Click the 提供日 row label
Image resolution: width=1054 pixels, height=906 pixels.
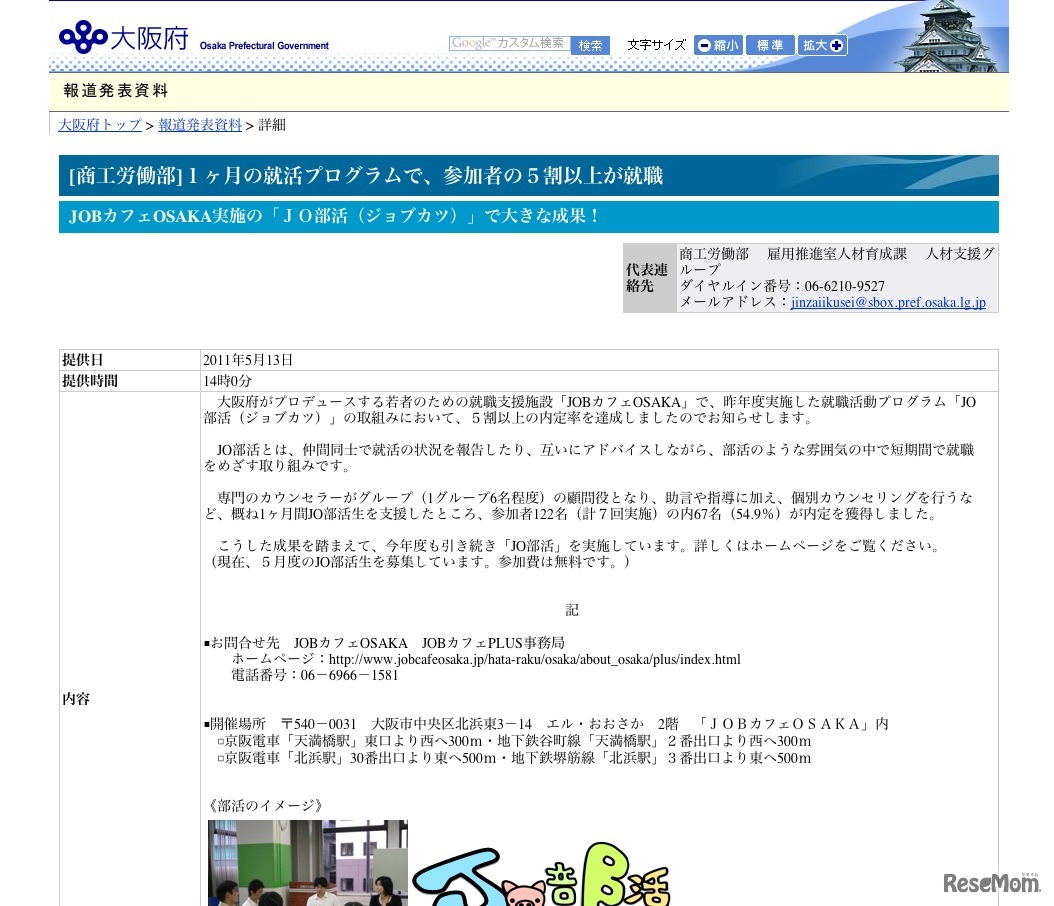tap(83, 360)
